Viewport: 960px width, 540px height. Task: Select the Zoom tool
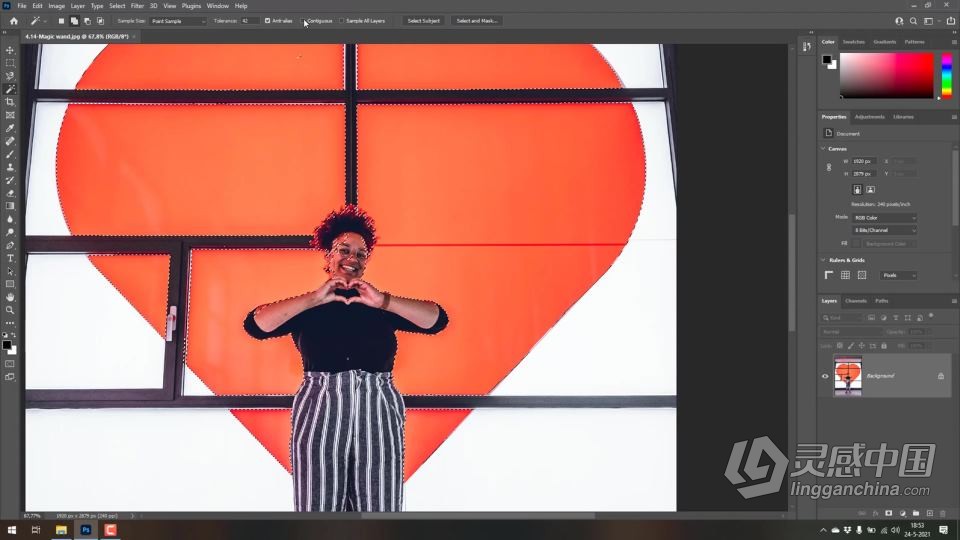pyautogui.click(x=10, y=310)
